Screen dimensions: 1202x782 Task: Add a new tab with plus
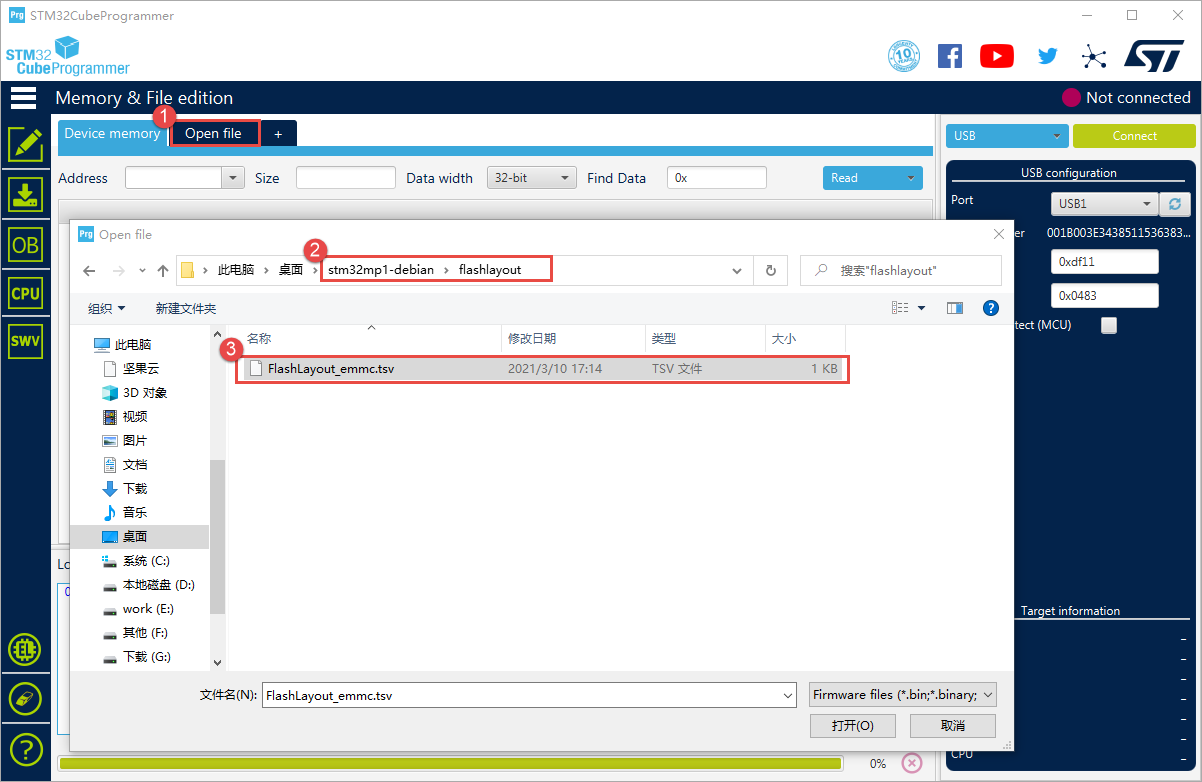pyautogui.click(x=278, y=134)
